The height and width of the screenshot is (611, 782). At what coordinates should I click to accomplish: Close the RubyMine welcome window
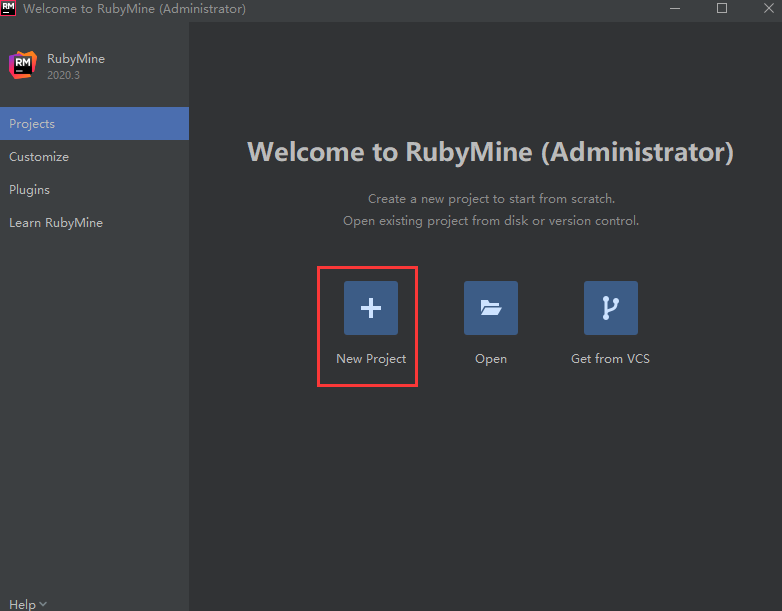pyautogui.click(x=769, y=8)
